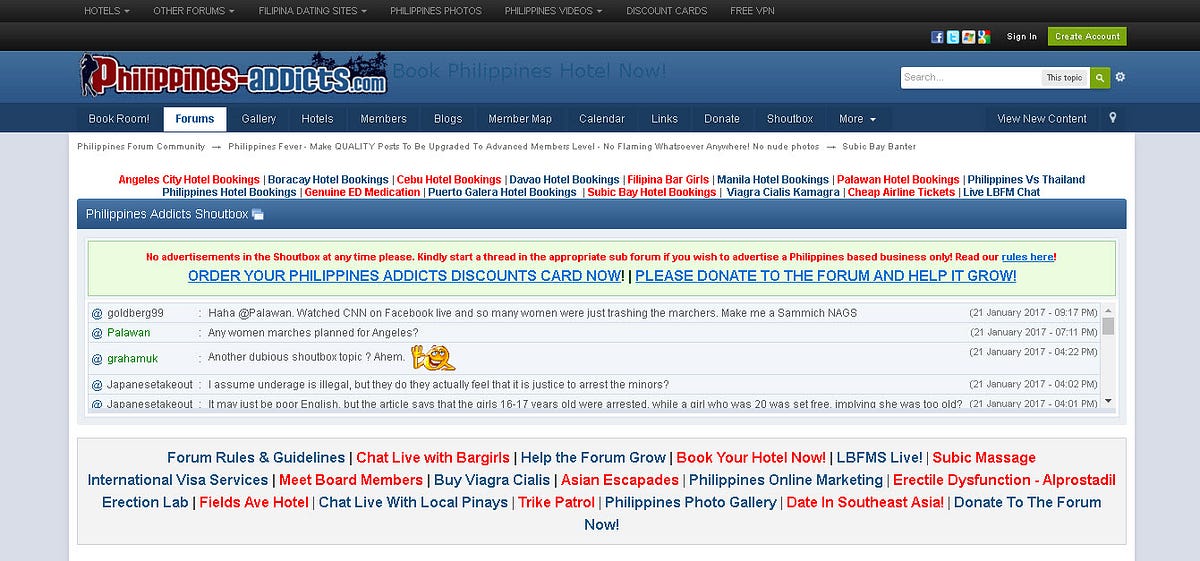Expand the HOTELS top menu
This screenshot has width=1200, height=561.
coord(107,11)
